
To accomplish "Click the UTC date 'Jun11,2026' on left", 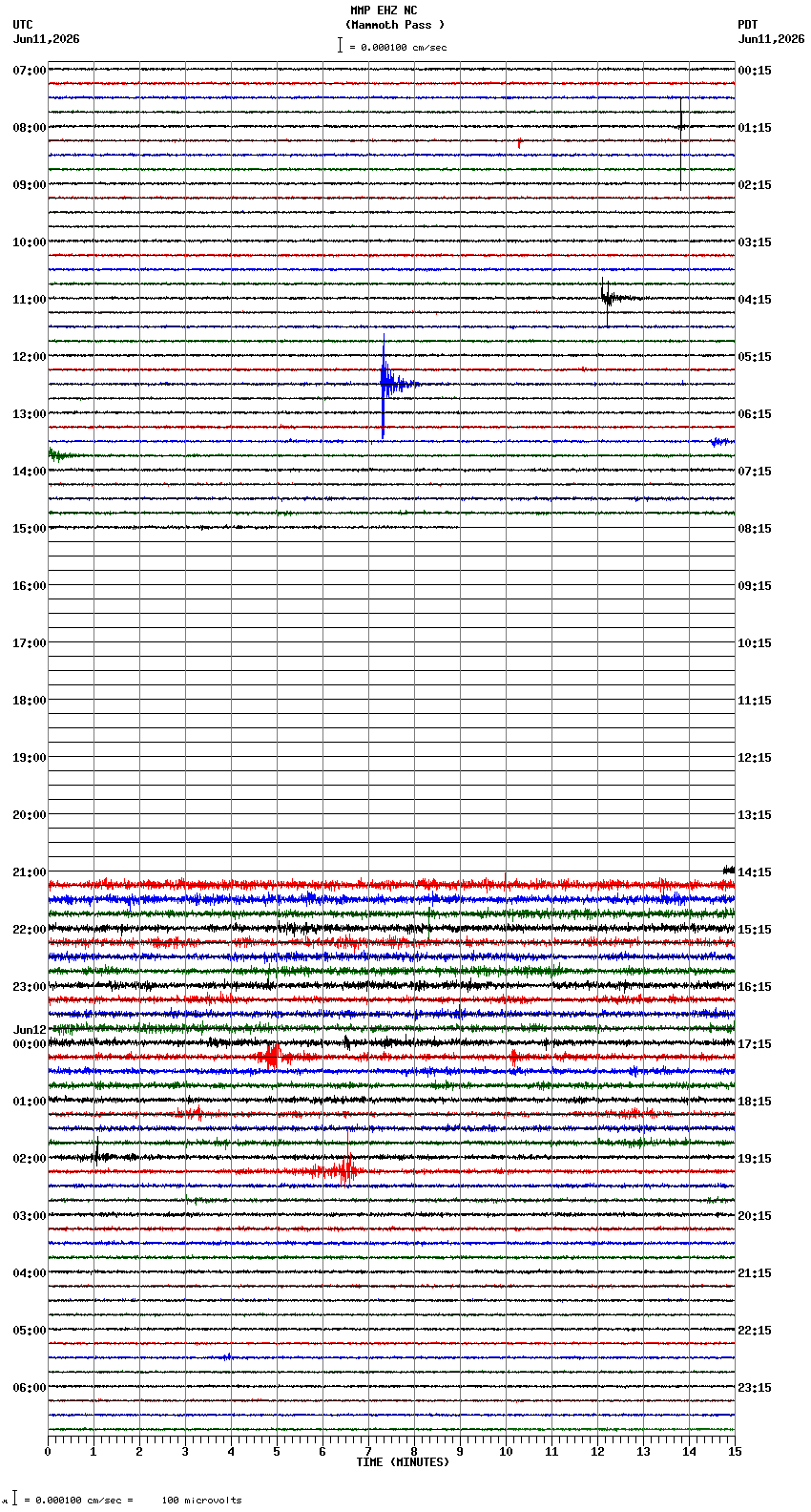I will (x=47, y=39).
